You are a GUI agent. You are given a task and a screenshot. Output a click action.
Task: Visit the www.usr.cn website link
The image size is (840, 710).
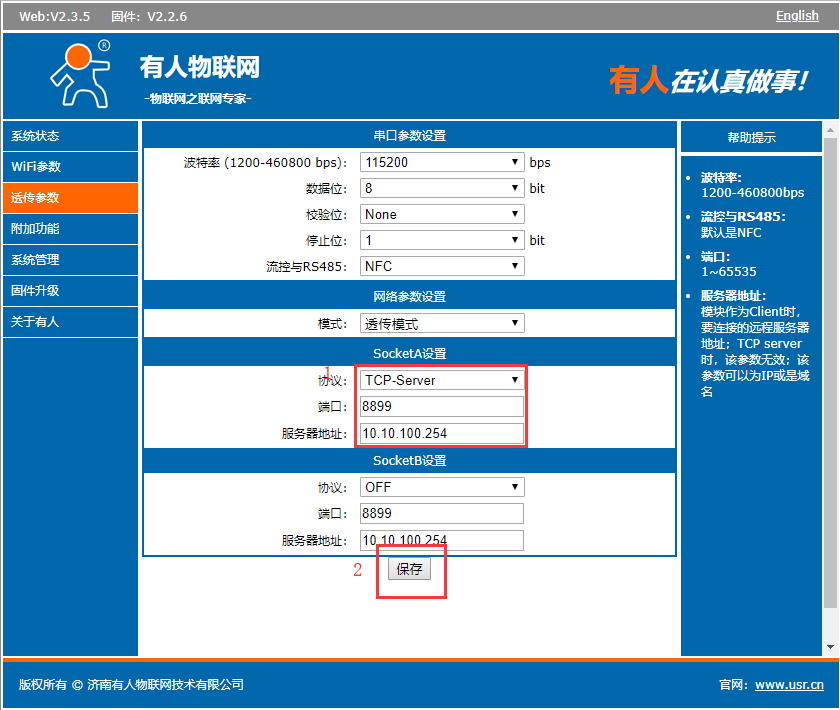coord(789,685)
